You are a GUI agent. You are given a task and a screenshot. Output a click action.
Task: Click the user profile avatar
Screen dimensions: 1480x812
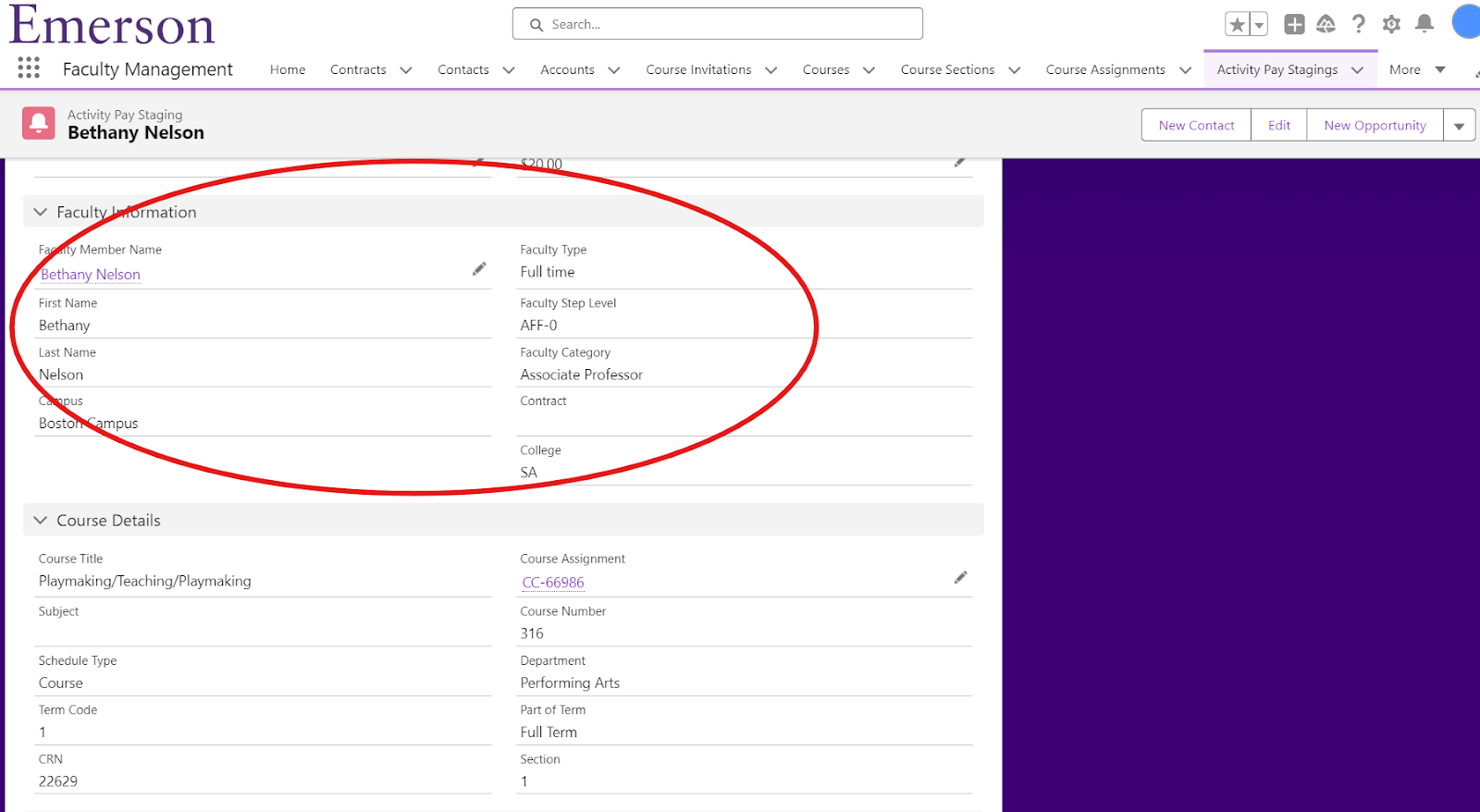point(1467,22)
